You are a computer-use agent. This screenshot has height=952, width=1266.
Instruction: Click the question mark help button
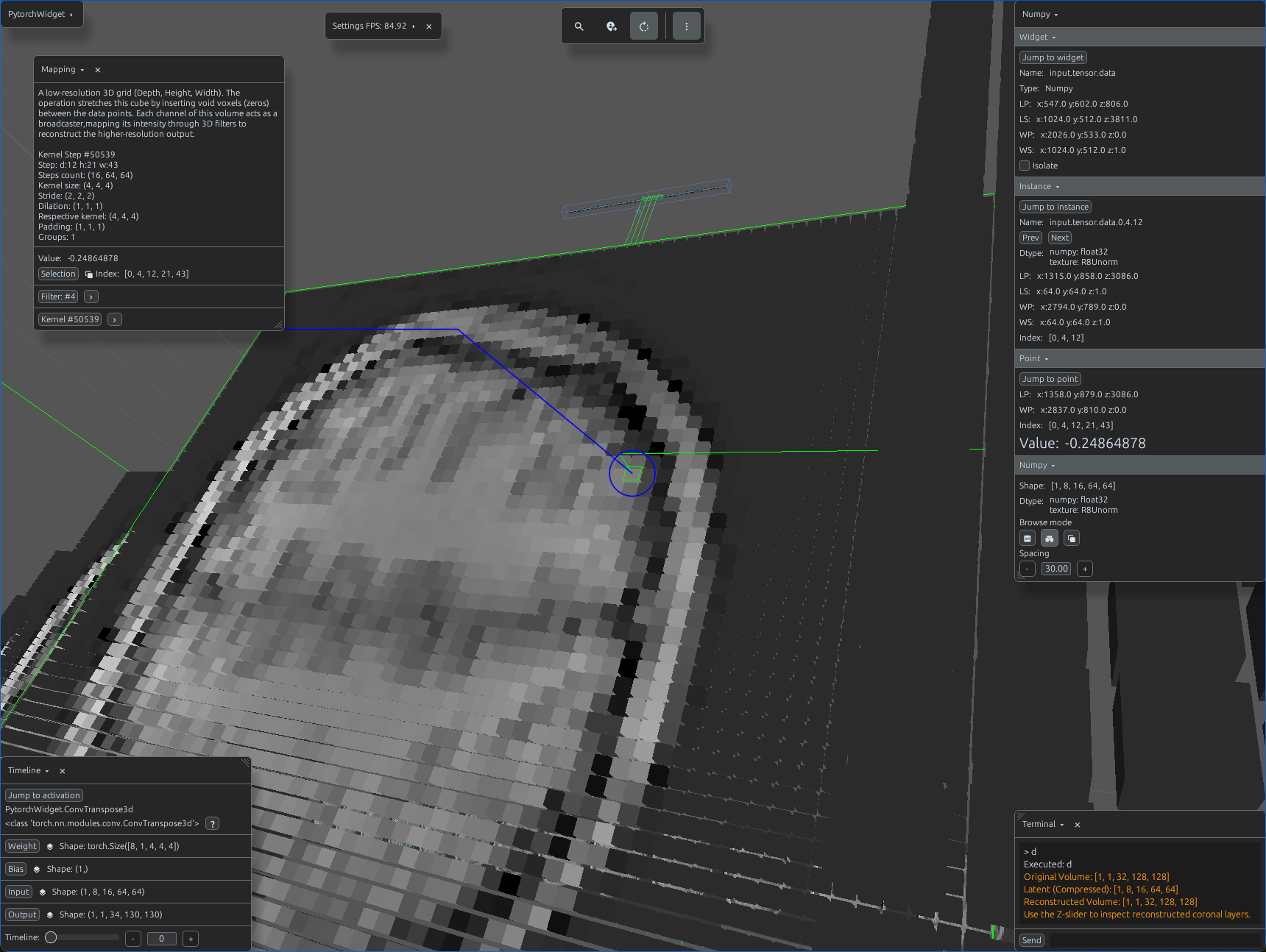coord(212,824)
